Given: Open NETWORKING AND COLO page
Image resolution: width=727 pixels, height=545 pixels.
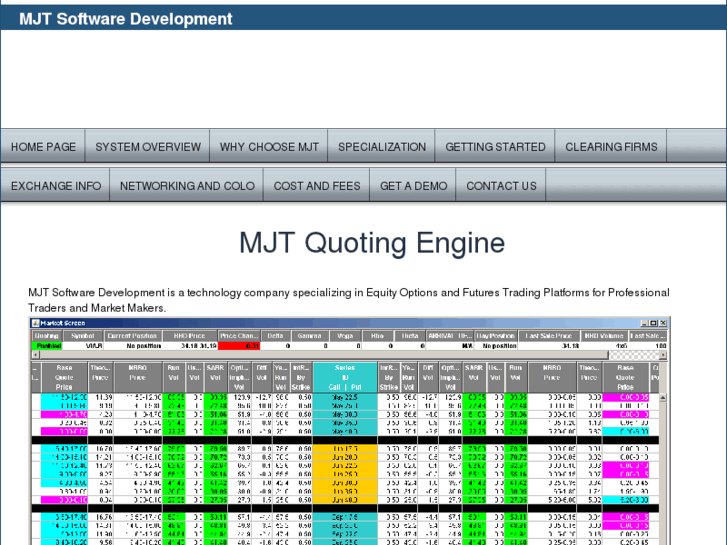Looking at the screenshot, I should pos(187,185).
